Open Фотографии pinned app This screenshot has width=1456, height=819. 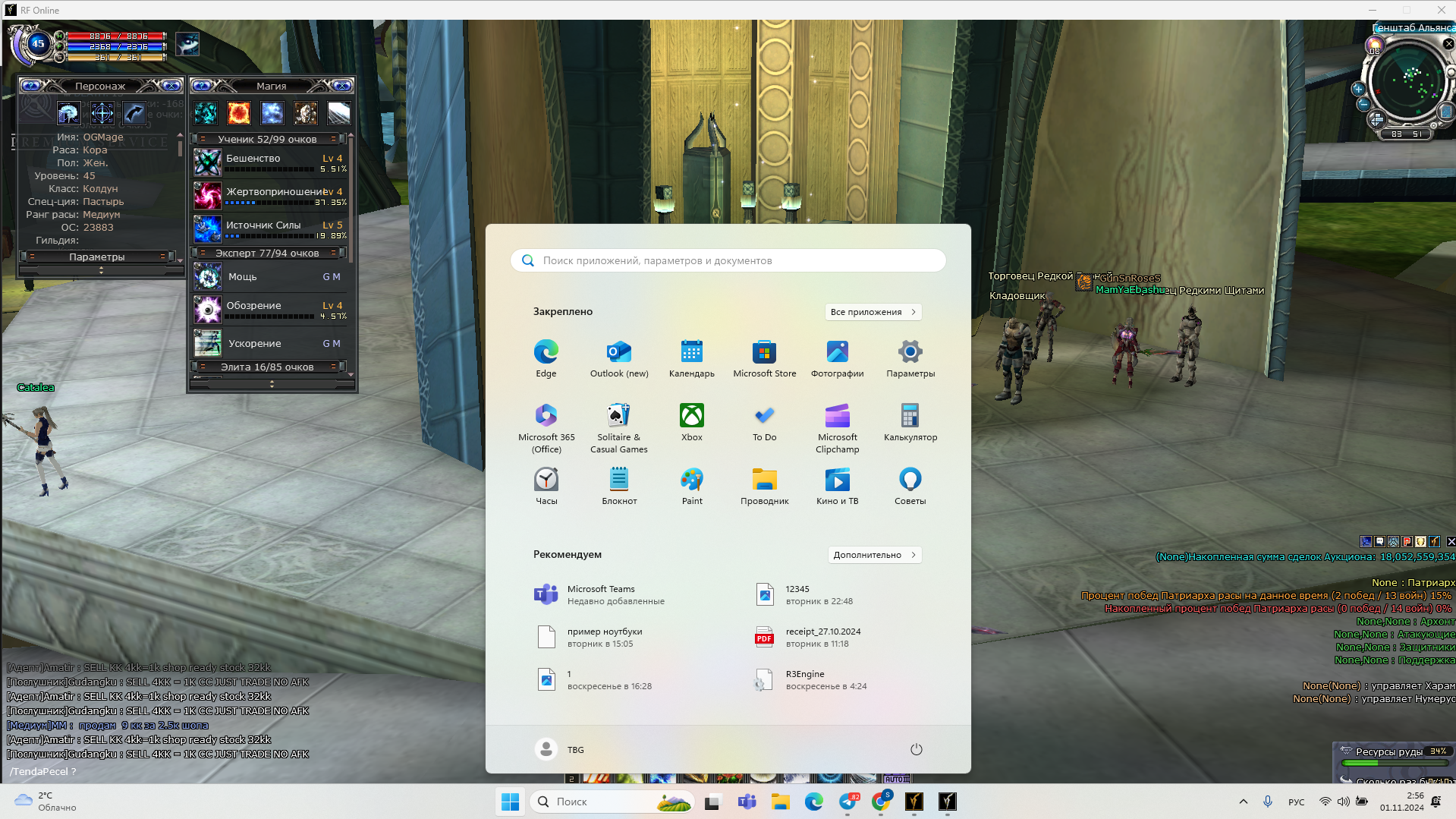[838, 358]
